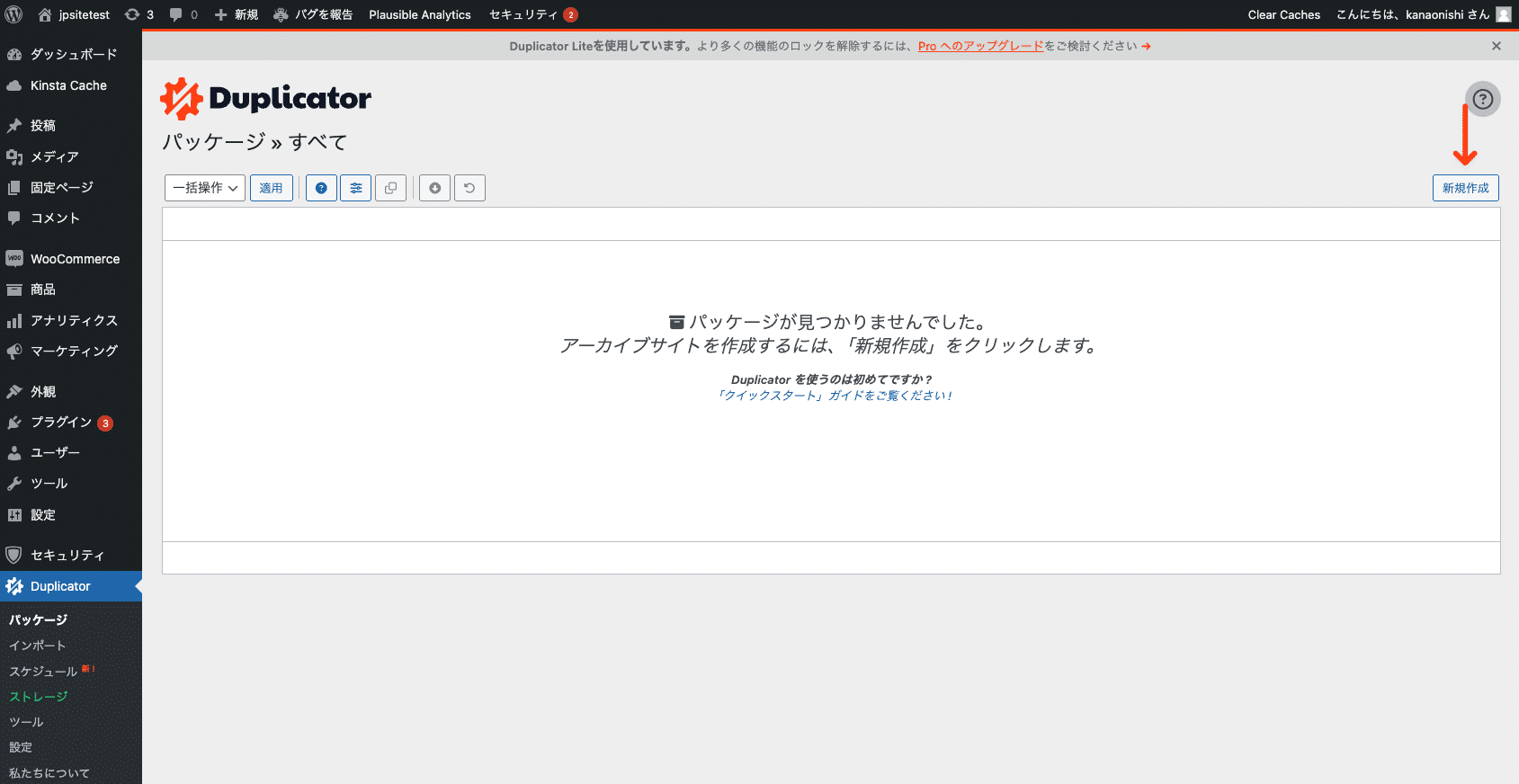Open WooCommerce in the sidebar

point(75,259)
